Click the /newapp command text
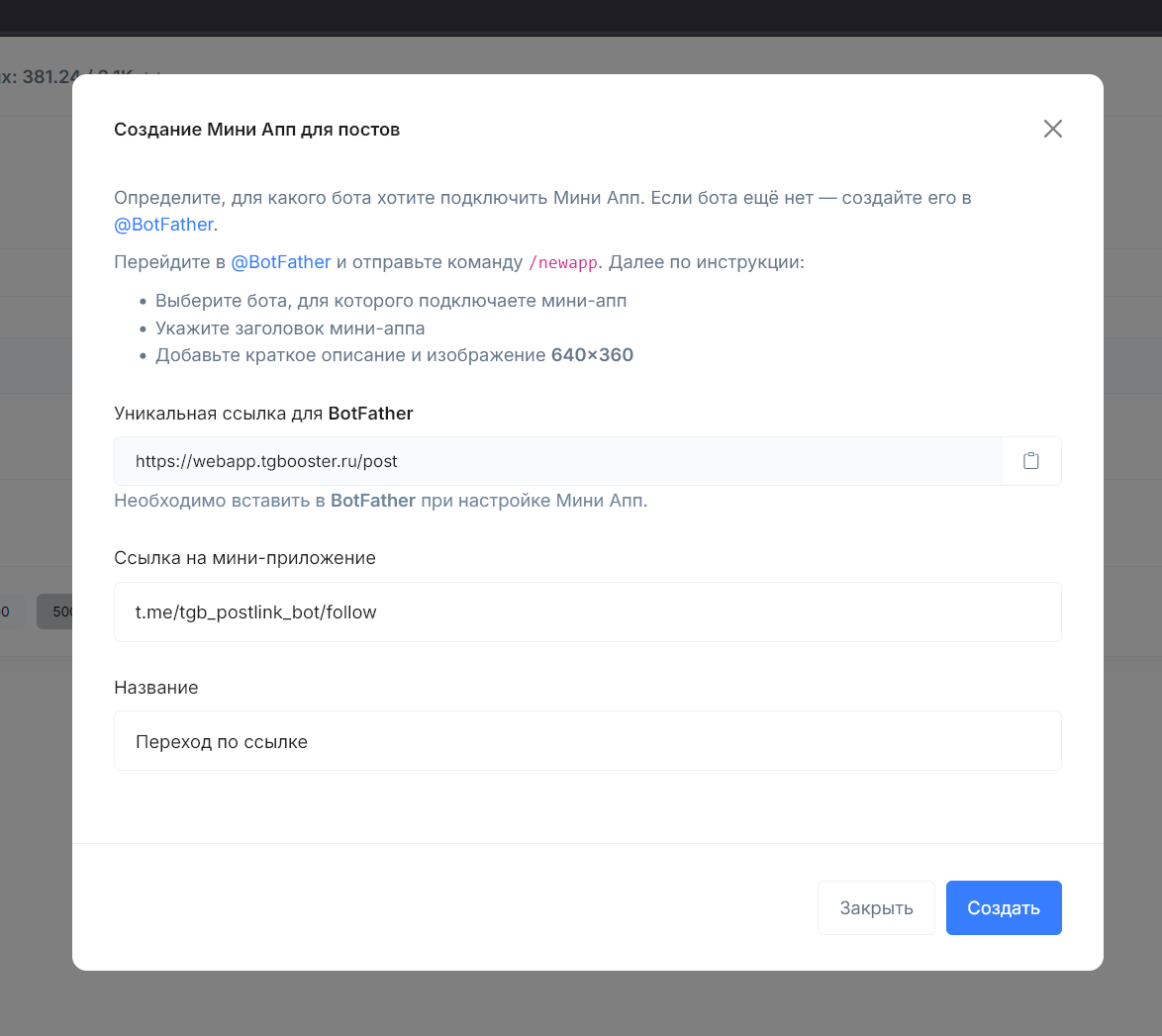The height and width of the screenshot is (1036, 1162). [563, 263]
